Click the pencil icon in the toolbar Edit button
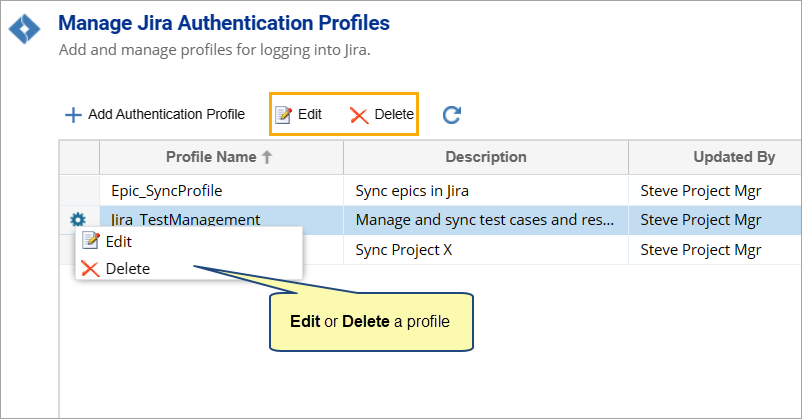 [x=283, y=115]
